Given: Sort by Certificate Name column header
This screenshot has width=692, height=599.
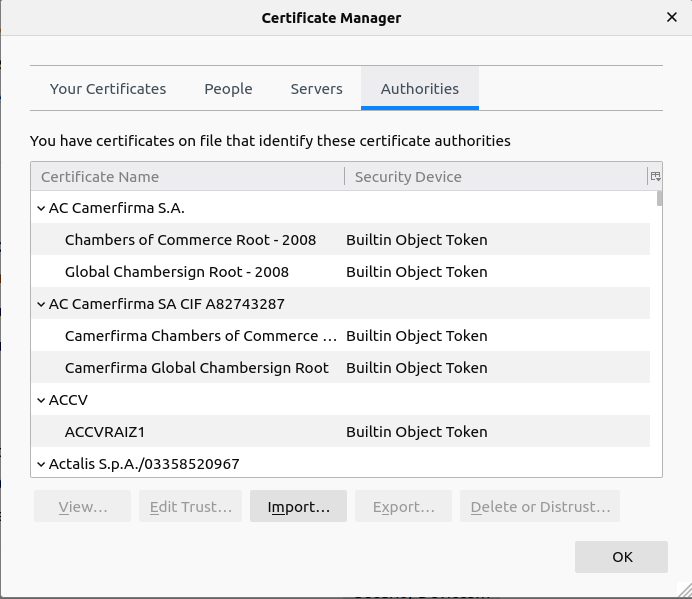Looking at the screenshot, I should coord(188,177).
